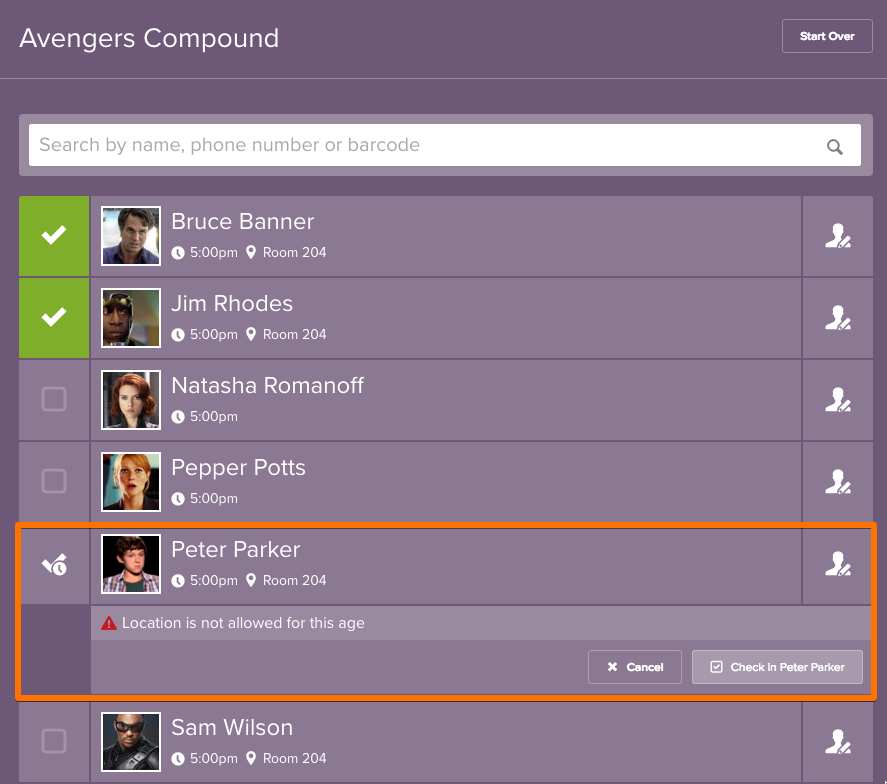Open edit person icon for Peter Parker

(837, 564)
